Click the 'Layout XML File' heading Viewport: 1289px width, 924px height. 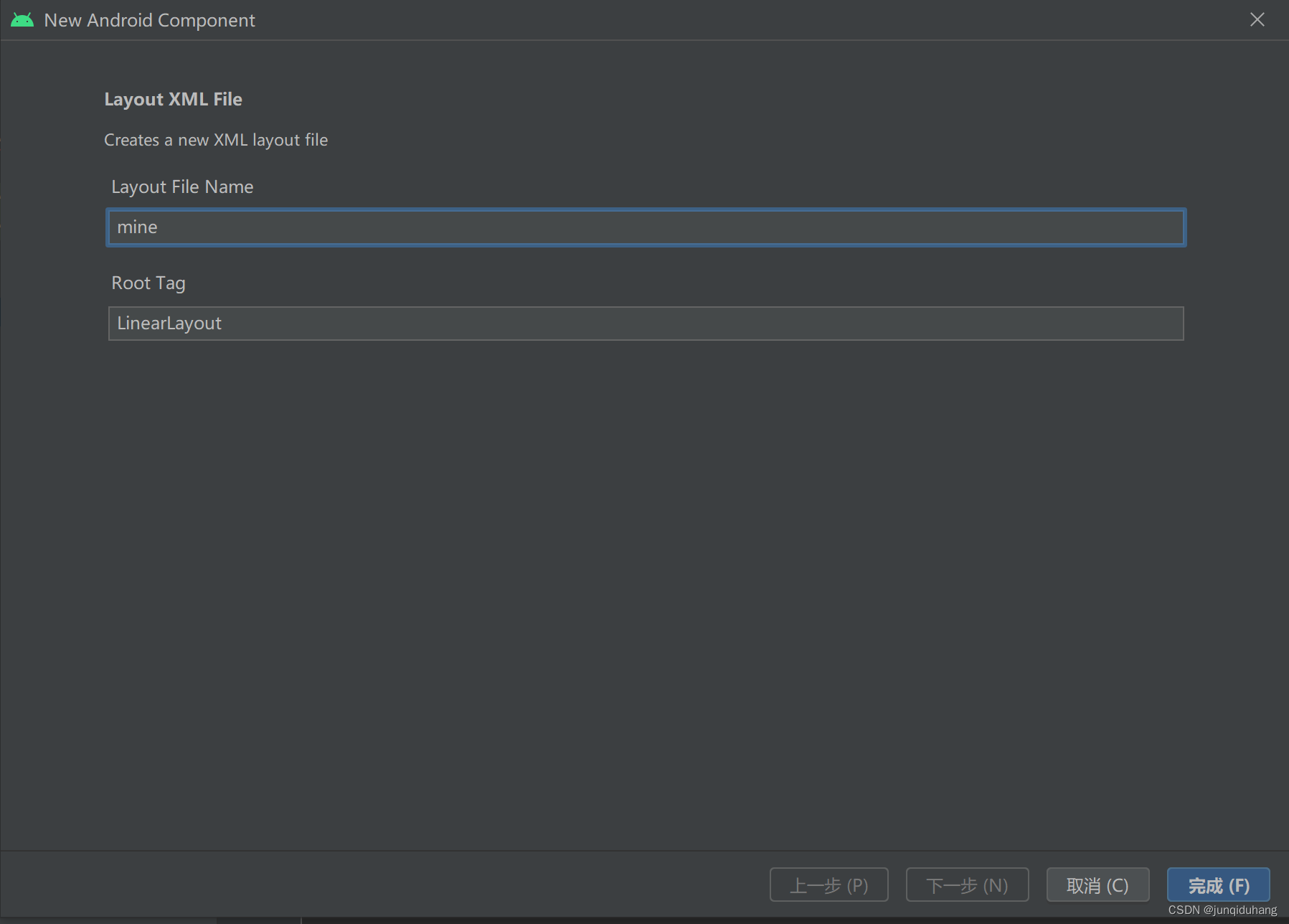click(x=173, y=99)
